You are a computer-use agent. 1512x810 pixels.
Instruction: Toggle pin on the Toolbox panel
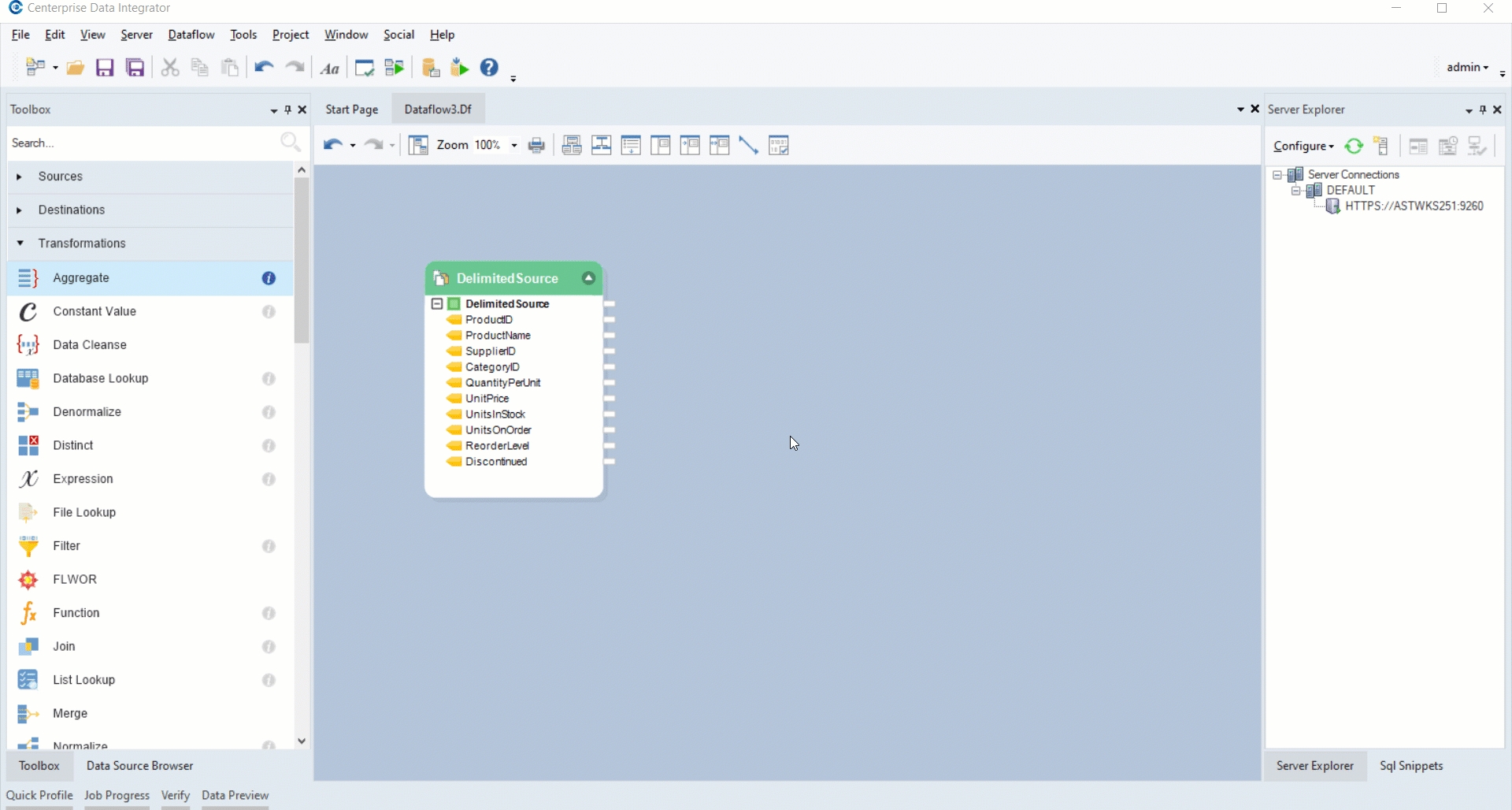pos(288,110)
